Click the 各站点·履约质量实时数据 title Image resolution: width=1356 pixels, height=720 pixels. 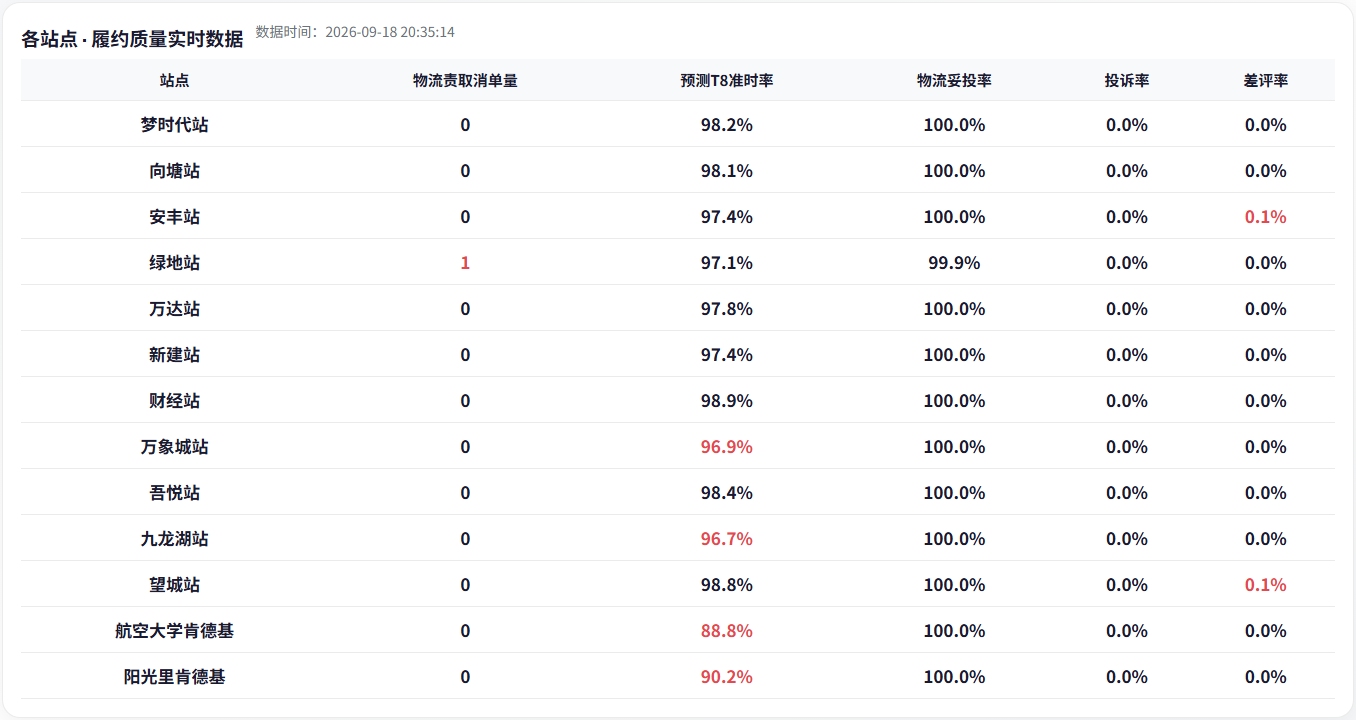(x=132, y=39)
